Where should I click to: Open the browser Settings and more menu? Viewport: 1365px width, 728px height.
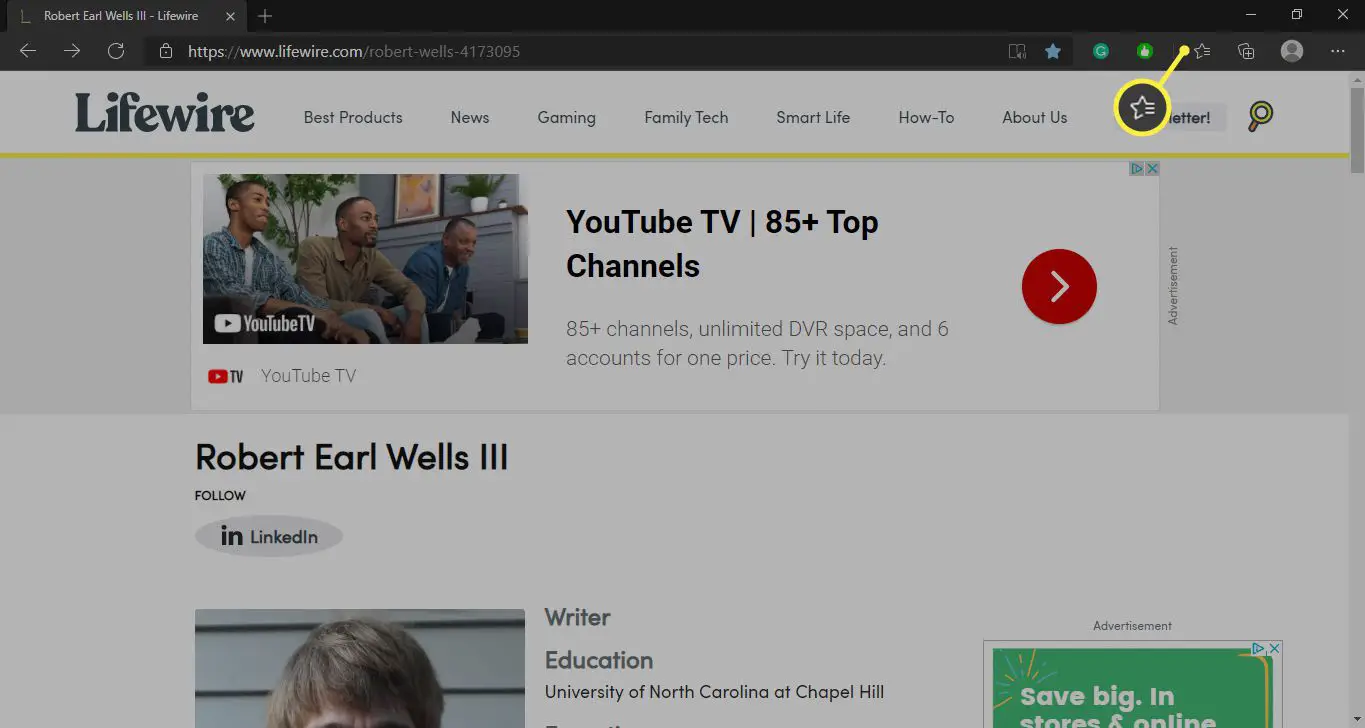1338,51
